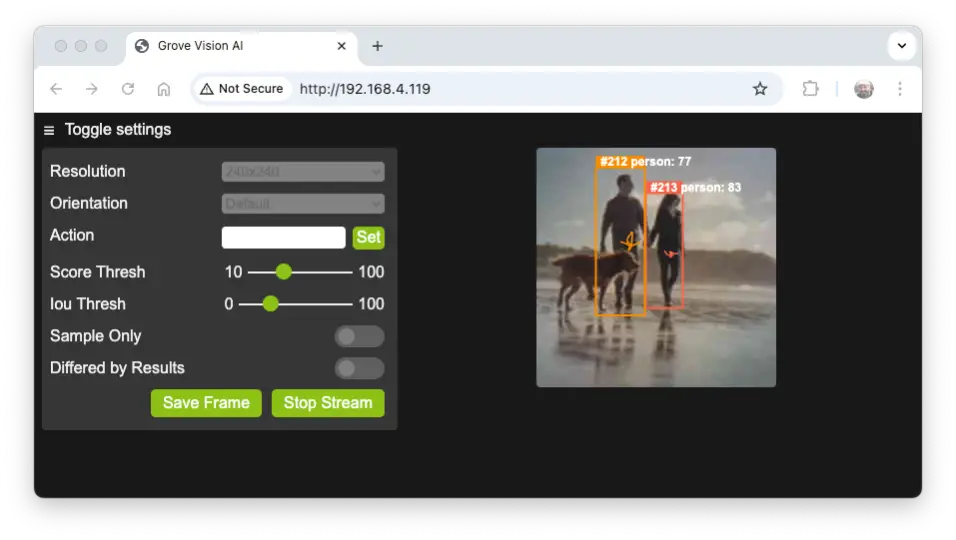Click the Stop Stream button
The image size is (956, 540).
(328, 403)
